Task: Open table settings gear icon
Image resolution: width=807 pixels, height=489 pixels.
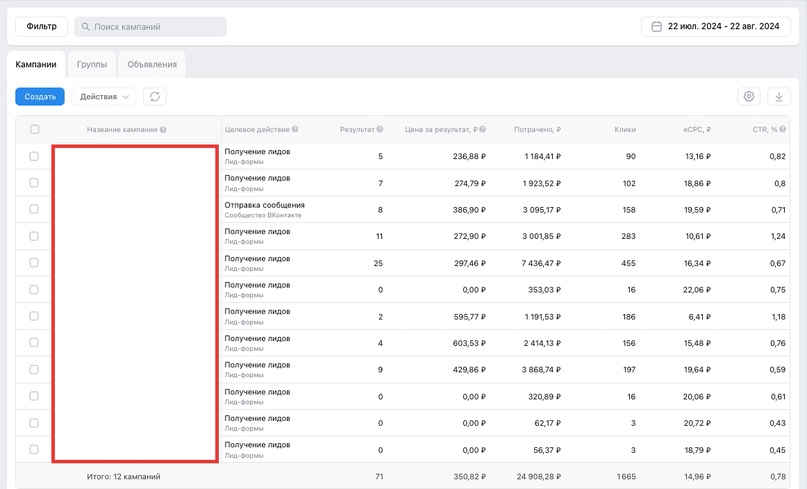Action: 749,96
